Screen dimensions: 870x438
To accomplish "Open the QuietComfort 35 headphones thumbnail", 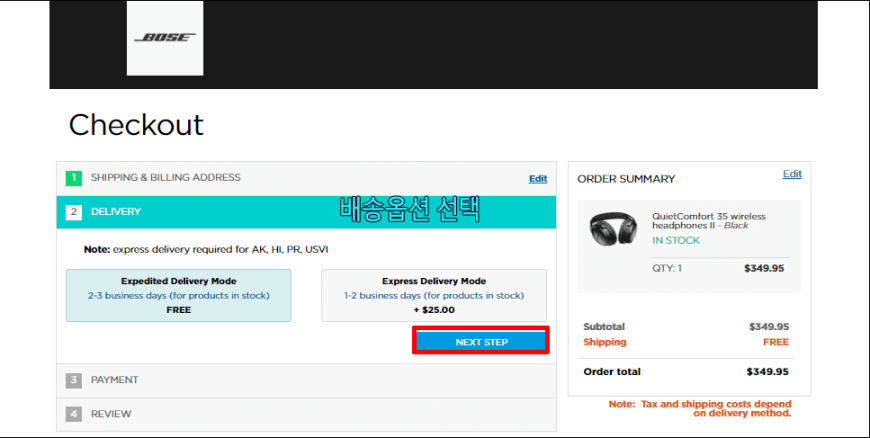I will (x=613, y=228).
